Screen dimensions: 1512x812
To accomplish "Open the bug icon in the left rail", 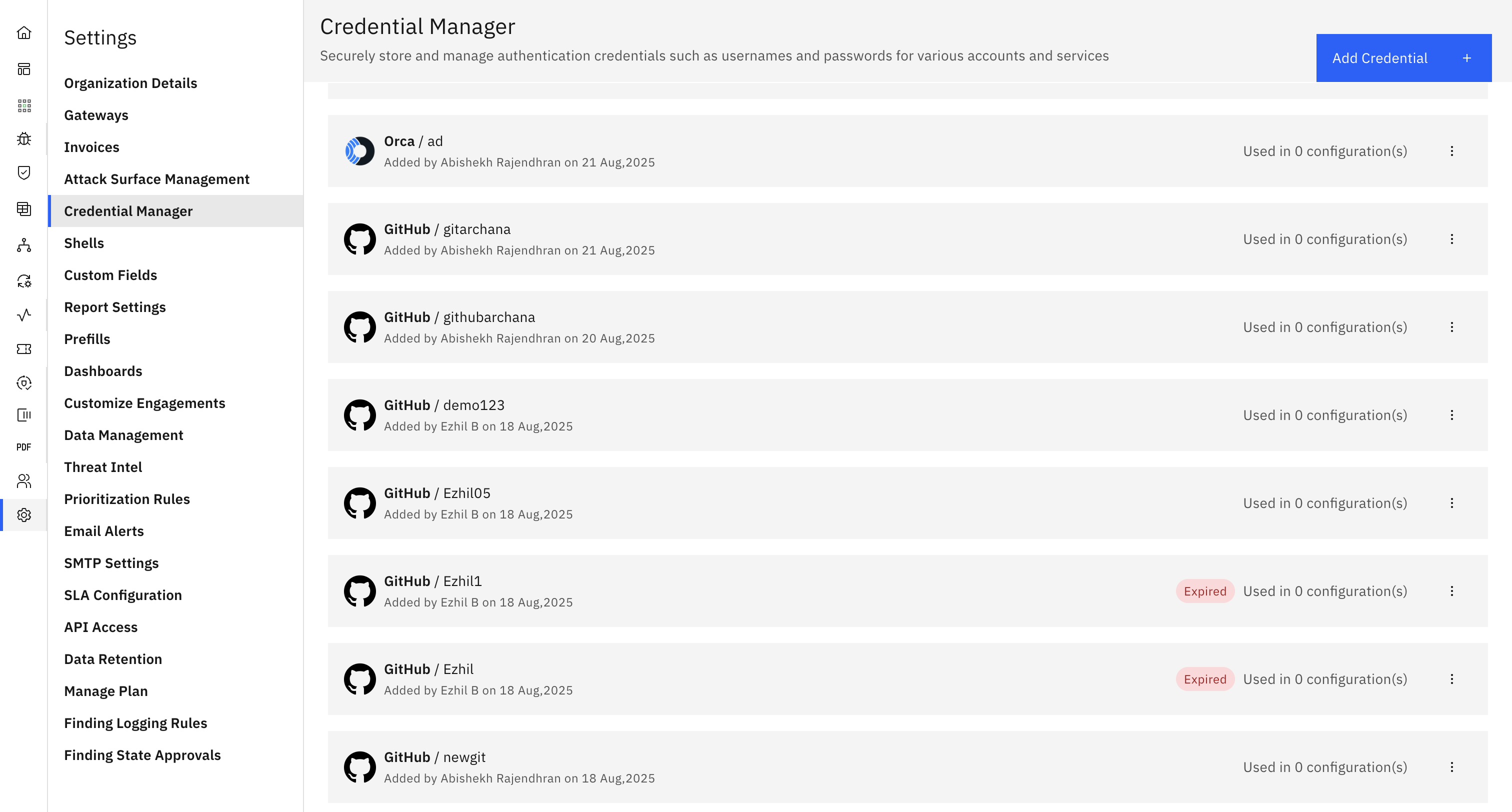I will point(24,139).
